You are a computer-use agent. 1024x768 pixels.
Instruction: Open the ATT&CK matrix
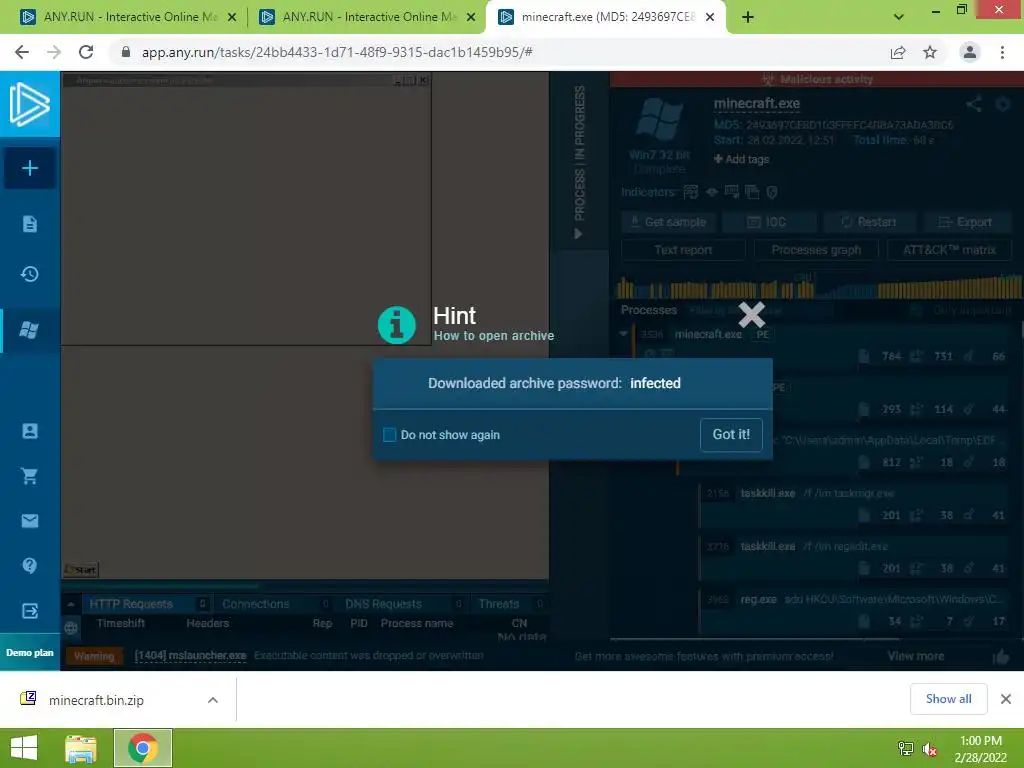pos(949,250)
